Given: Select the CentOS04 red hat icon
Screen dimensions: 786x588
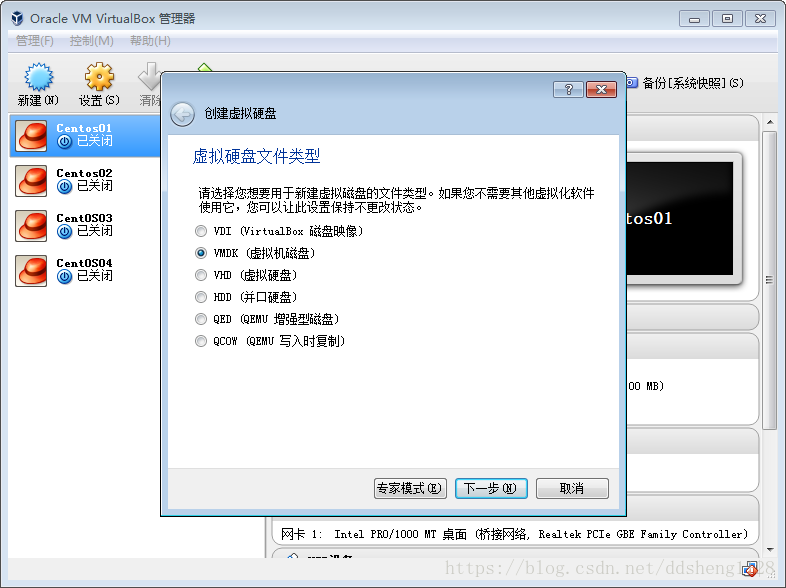Looking at the screenshot, I should (31, 271).
